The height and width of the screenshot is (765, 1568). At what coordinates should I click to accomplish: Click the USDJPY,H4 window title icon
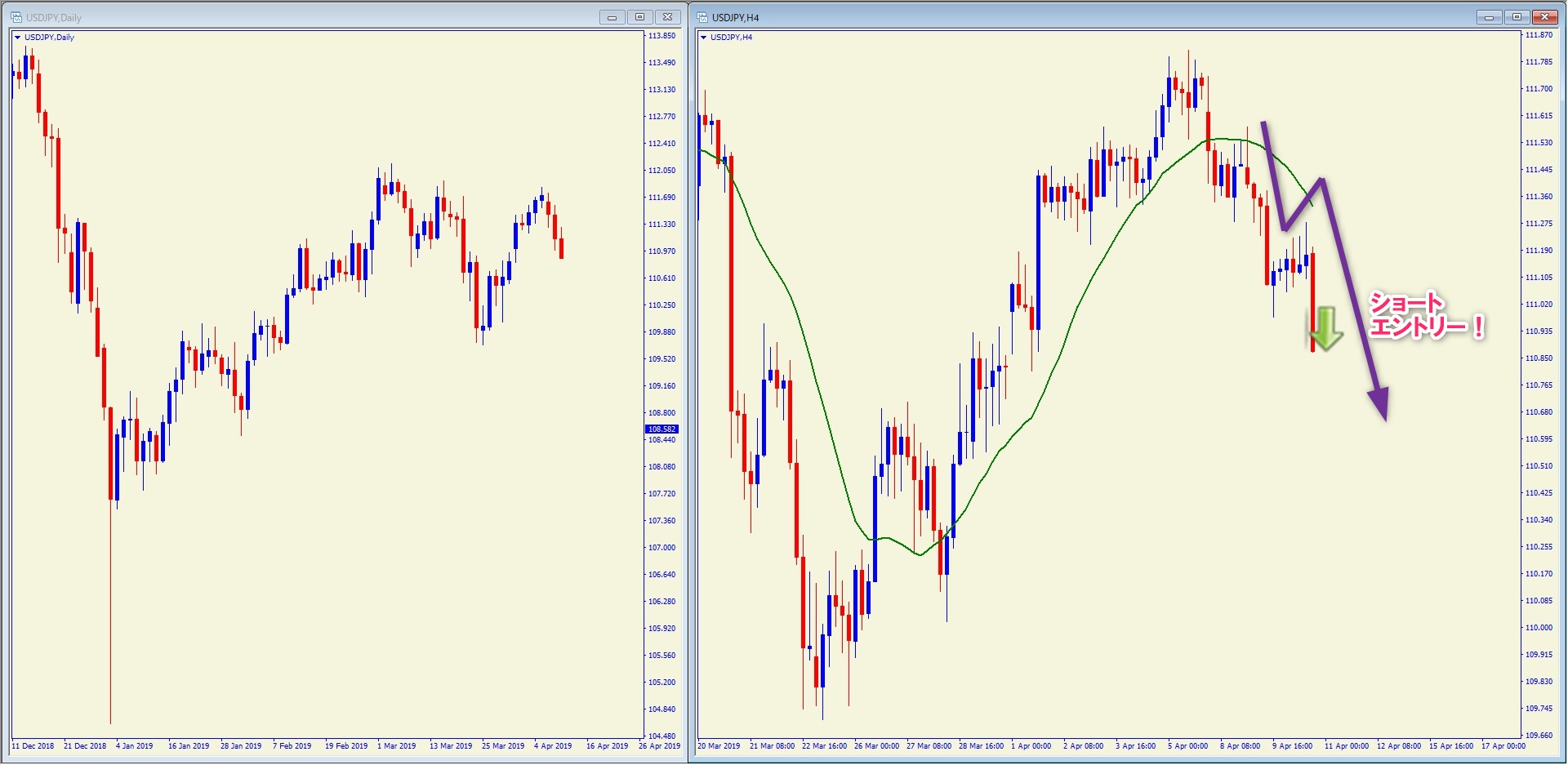(702, 17)
